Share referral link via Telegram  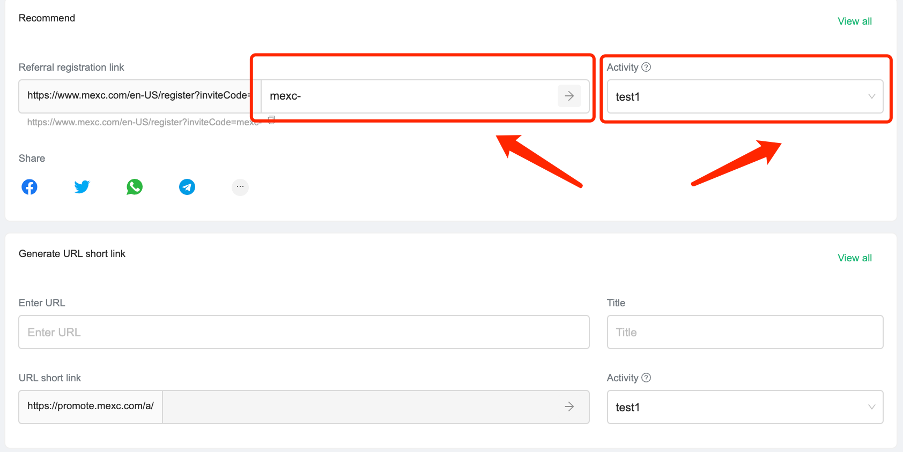187,187
